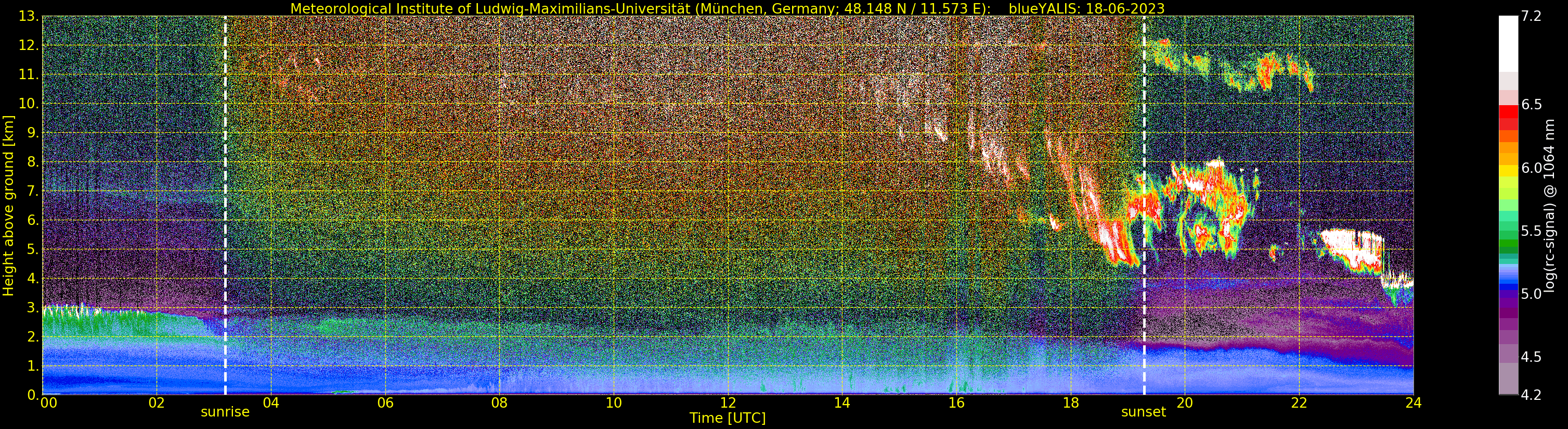
Task: Click the '22' time tick label
Action: [1299, 403]
